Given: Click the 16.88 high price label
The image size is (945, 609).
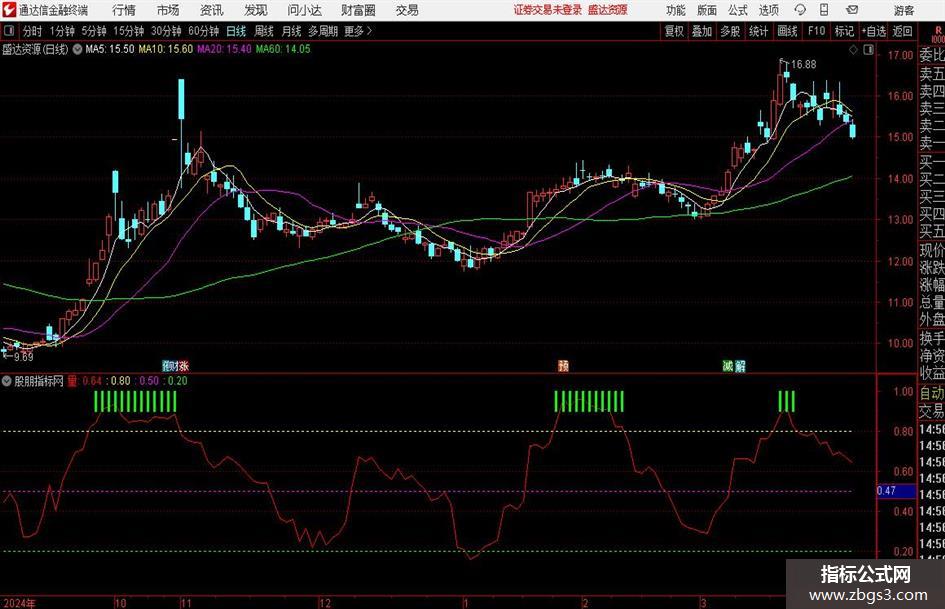Looking at the screenshot, I should coord(803,64).
